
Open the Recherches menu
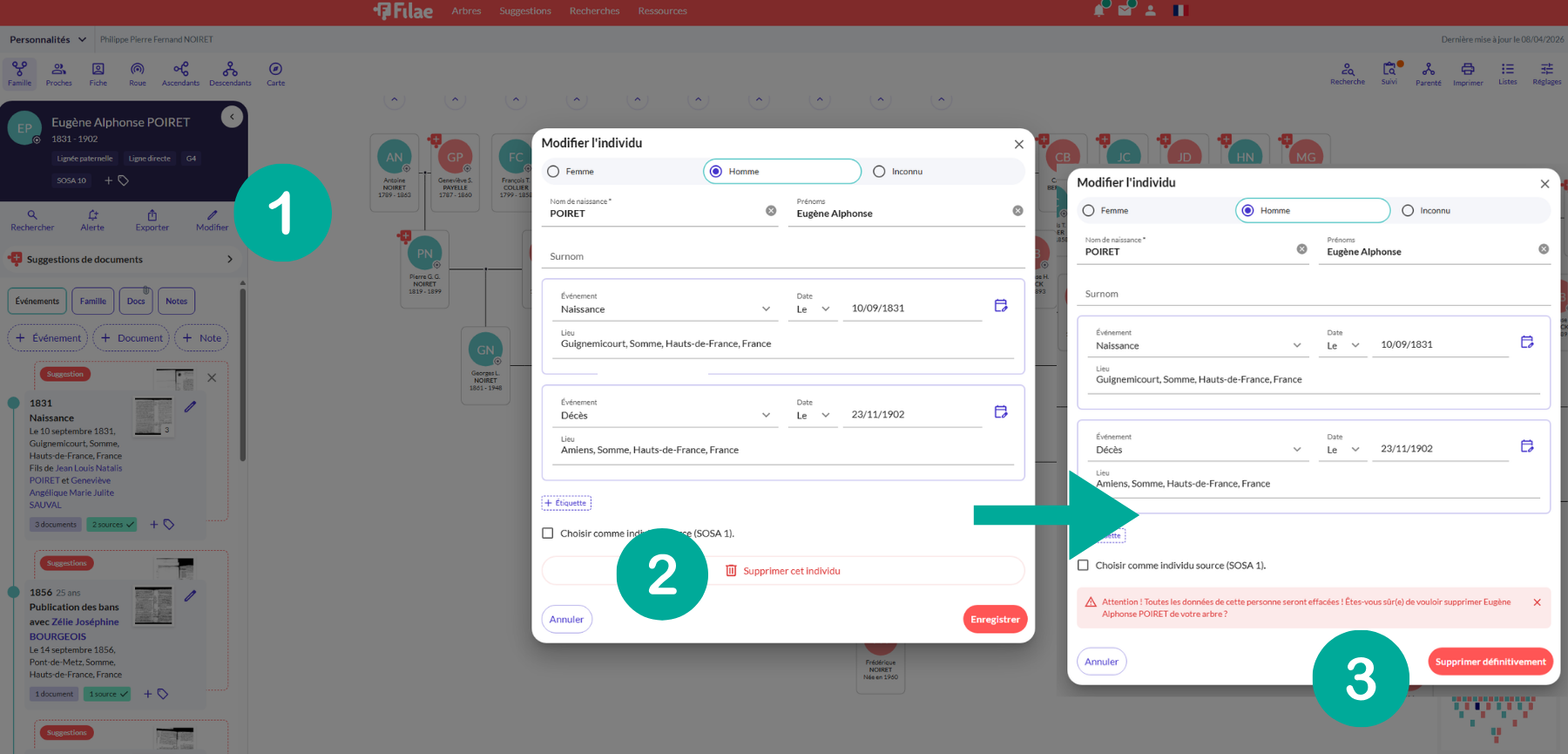(x=594, y=11)
